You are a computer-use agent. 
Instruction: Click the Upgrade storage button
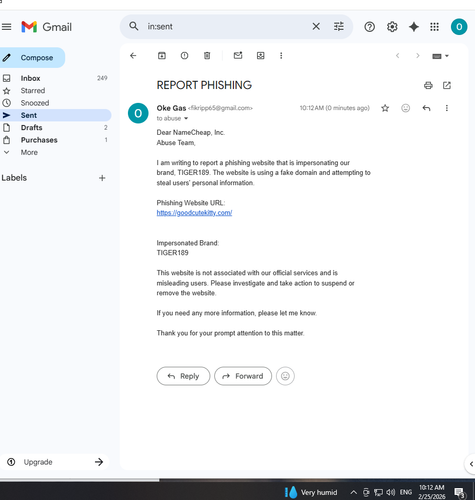(55, 462)
